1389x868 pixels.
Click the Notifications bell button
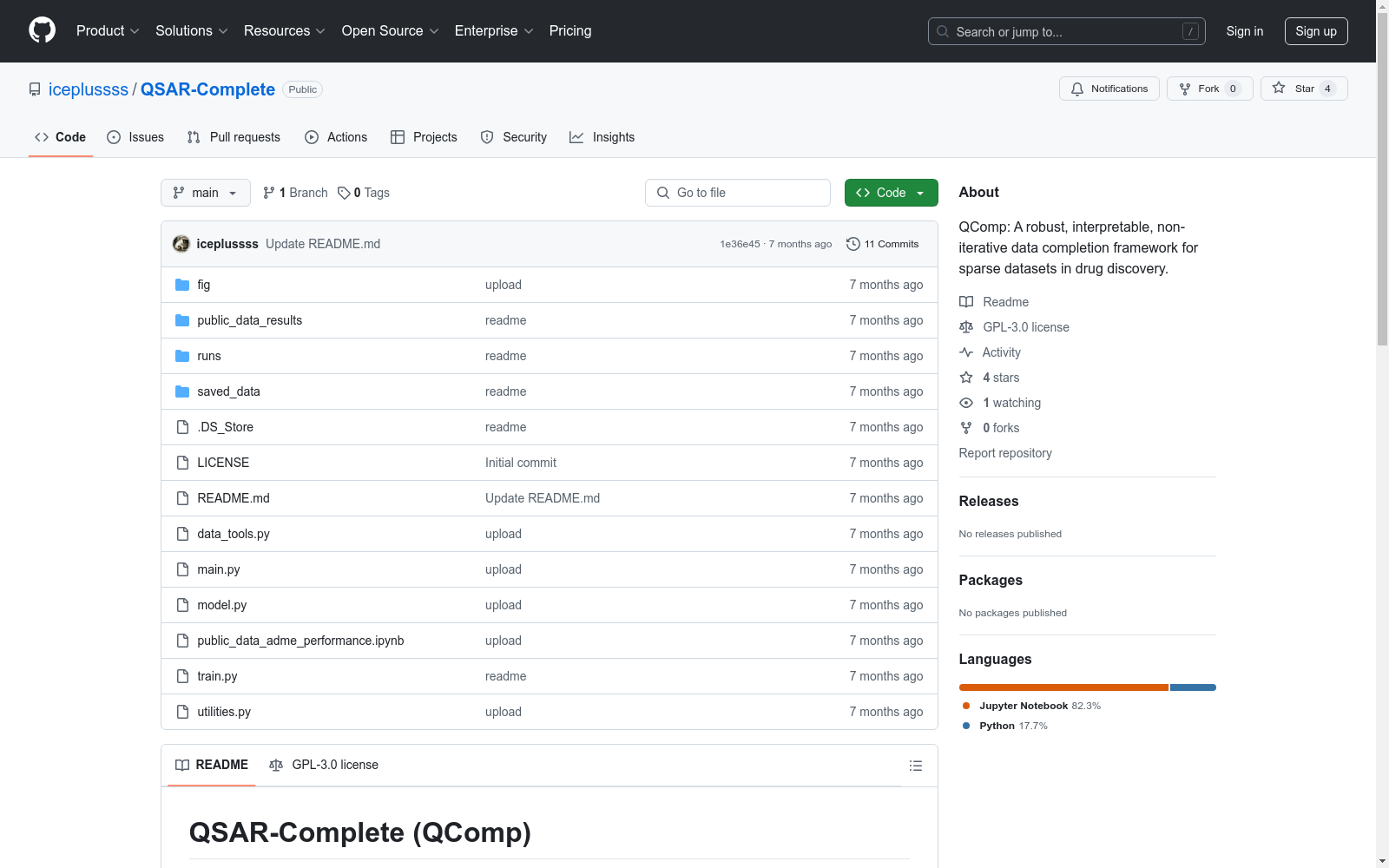pyautogui.click(x=1109, y=89)
